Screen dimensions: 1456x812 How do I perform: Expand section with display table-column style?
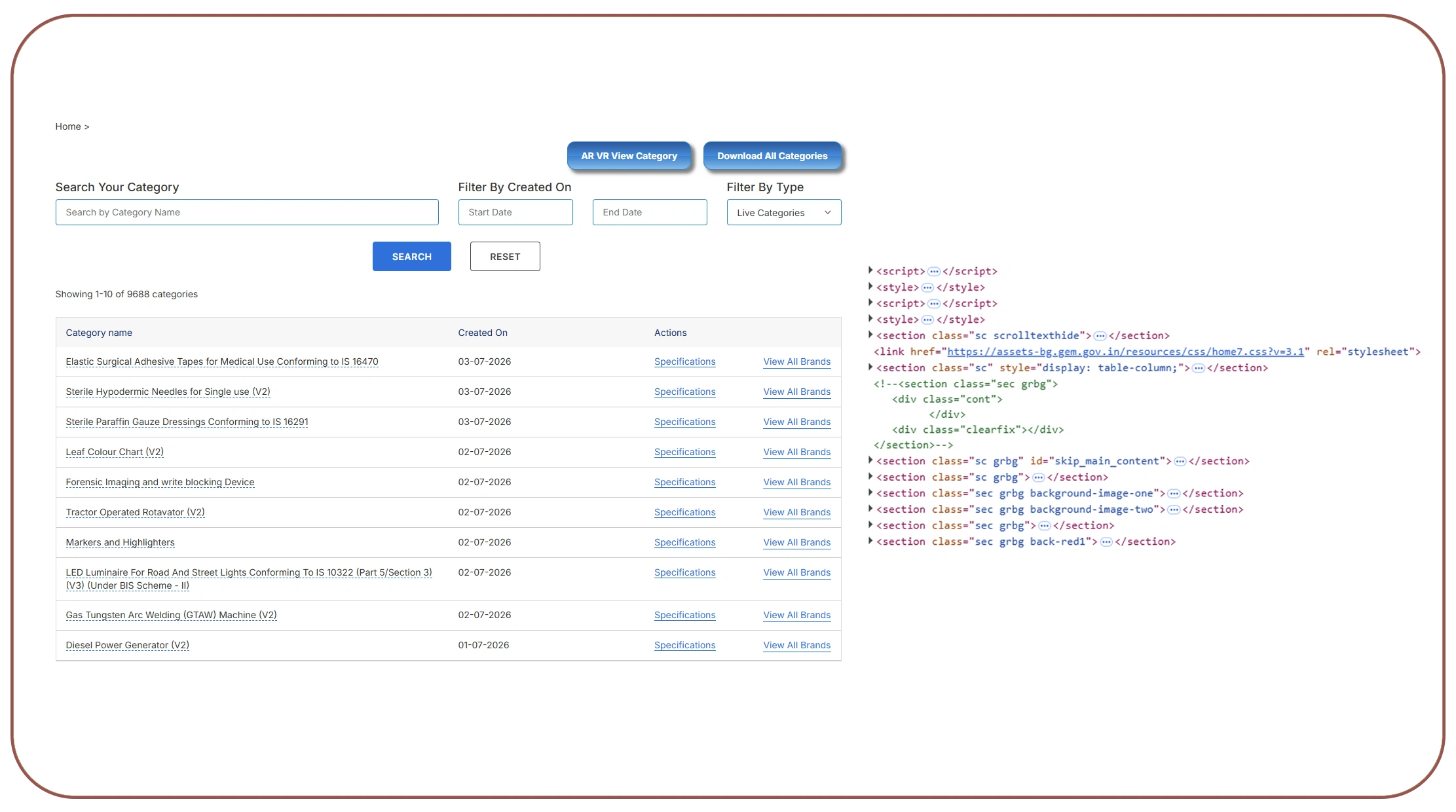[x=870, y=367]
